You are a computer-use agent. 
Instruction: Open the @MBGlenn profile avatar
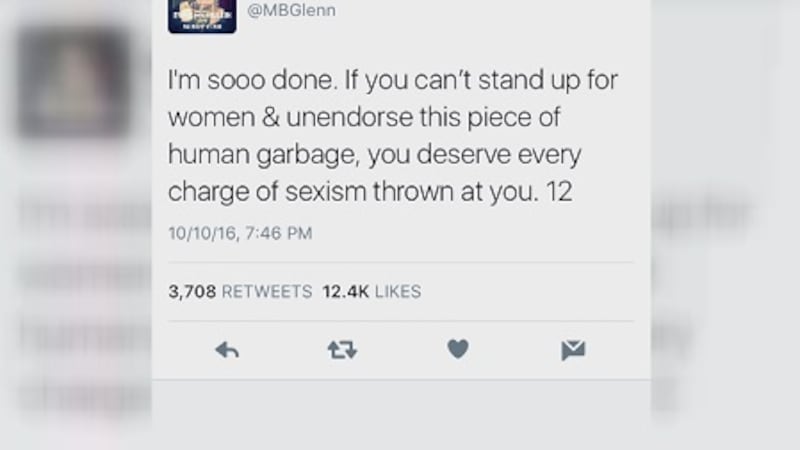202,16
